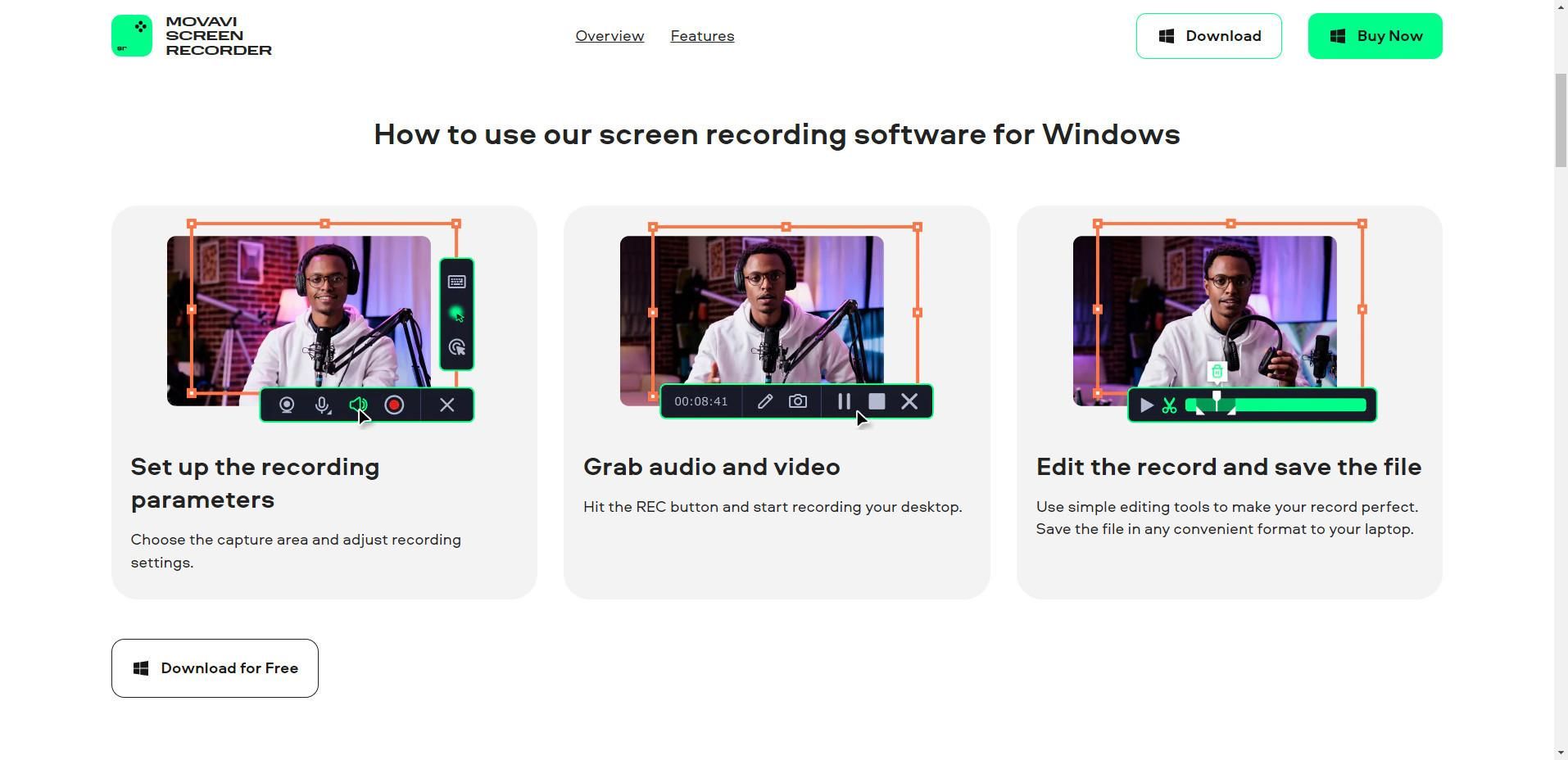The image size is (1568, 760).
Task: Click the green scissors cut icon
Action: click(x=1169, y=405)
